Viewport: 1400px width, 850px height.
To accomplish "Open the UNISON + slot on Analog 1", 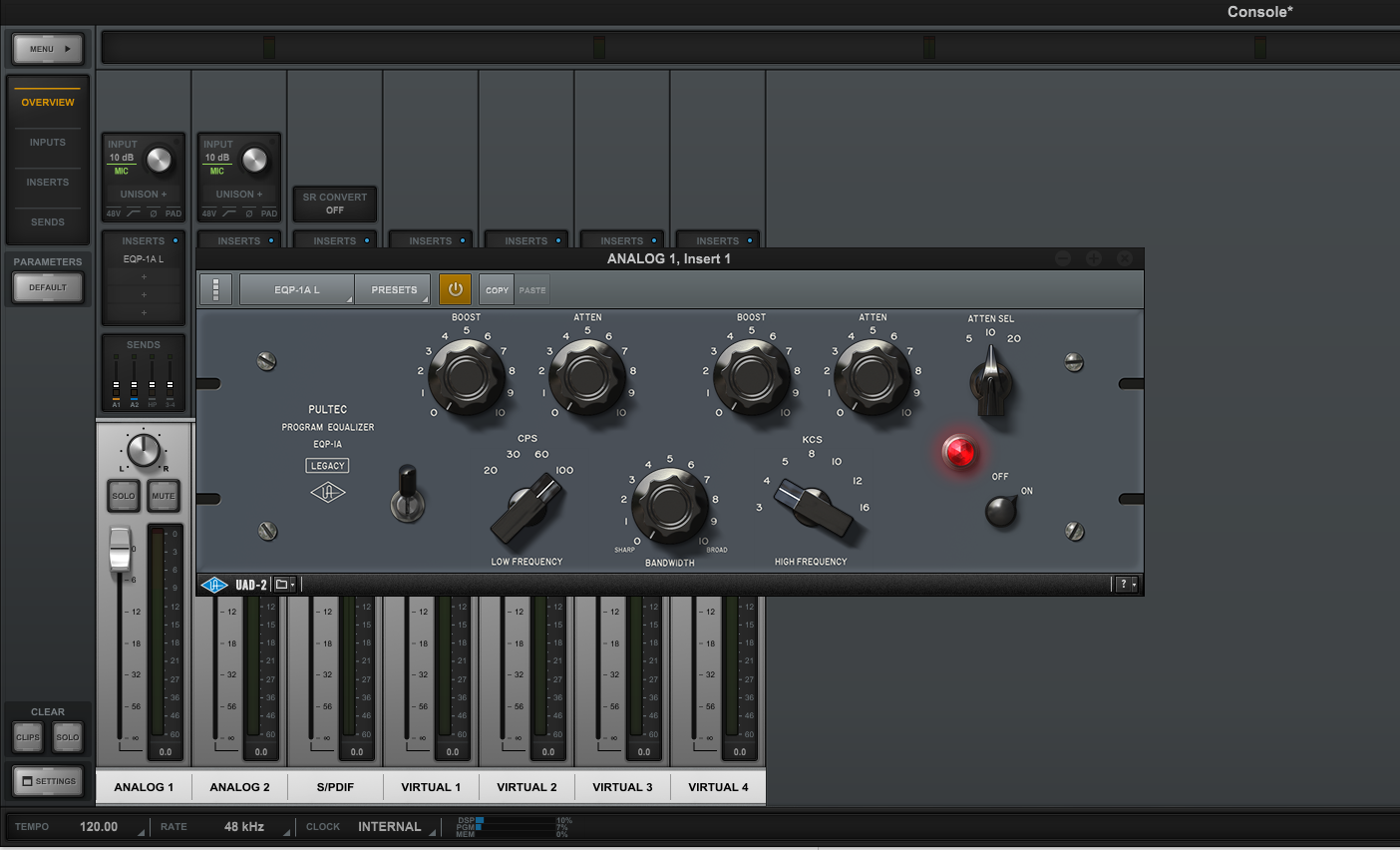I will click(x=144, y=195).
